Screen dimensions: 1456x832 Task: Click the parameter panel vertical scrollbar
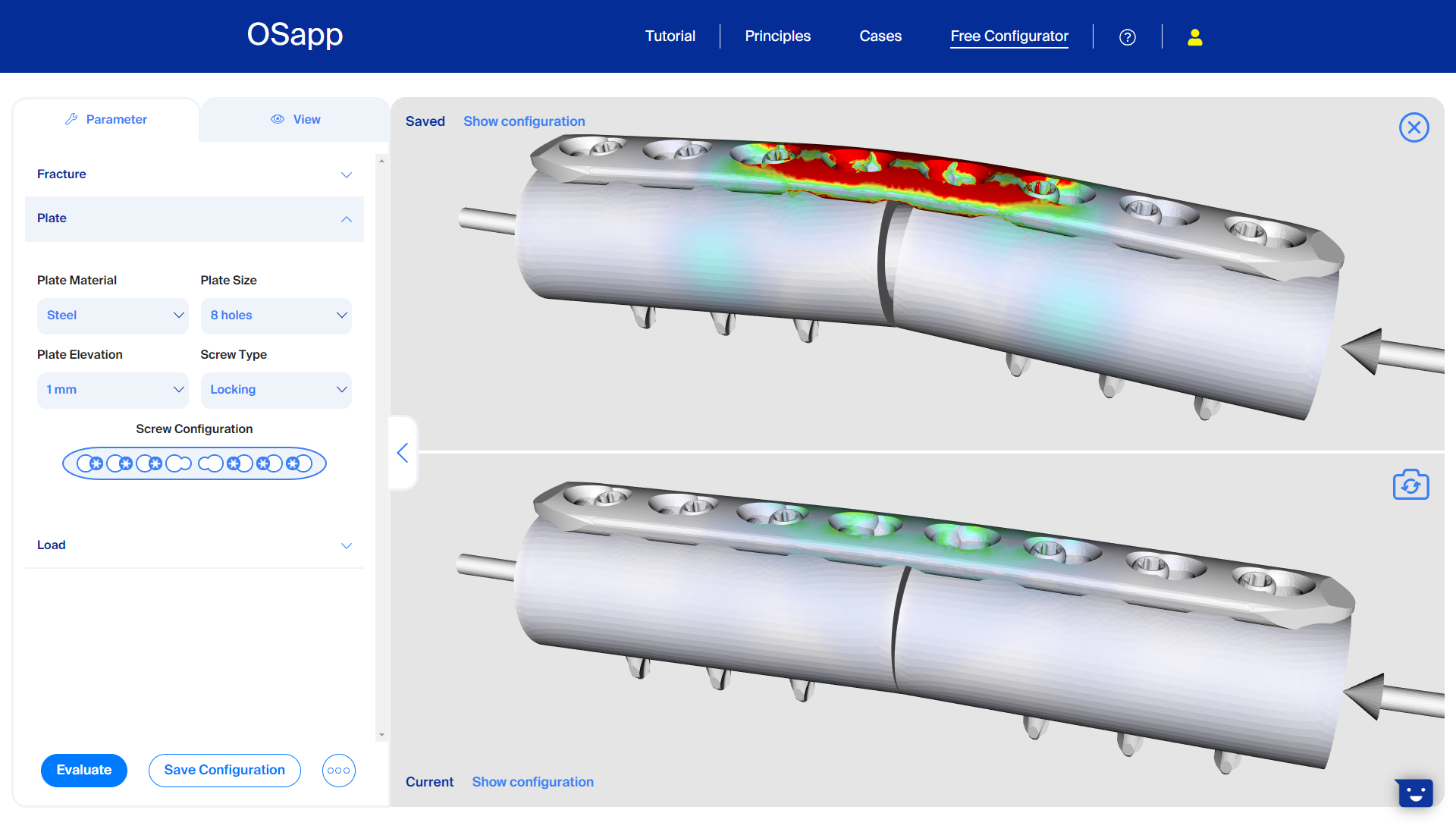click(x=381, y=447)
